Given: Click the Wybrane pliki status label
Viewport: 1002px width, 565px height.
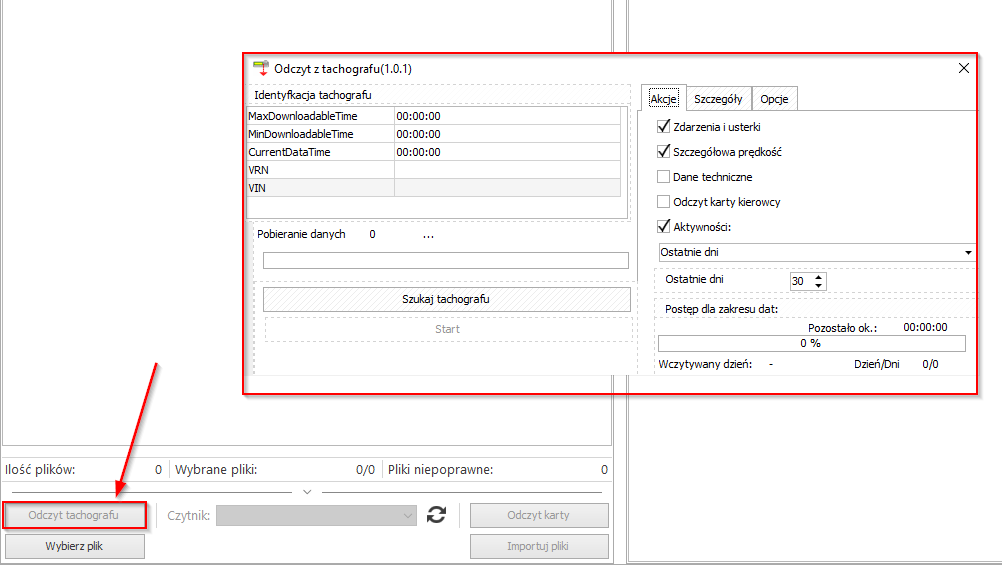Looking at the screenshot, I should pyautogui.click(x=216, y=470).
